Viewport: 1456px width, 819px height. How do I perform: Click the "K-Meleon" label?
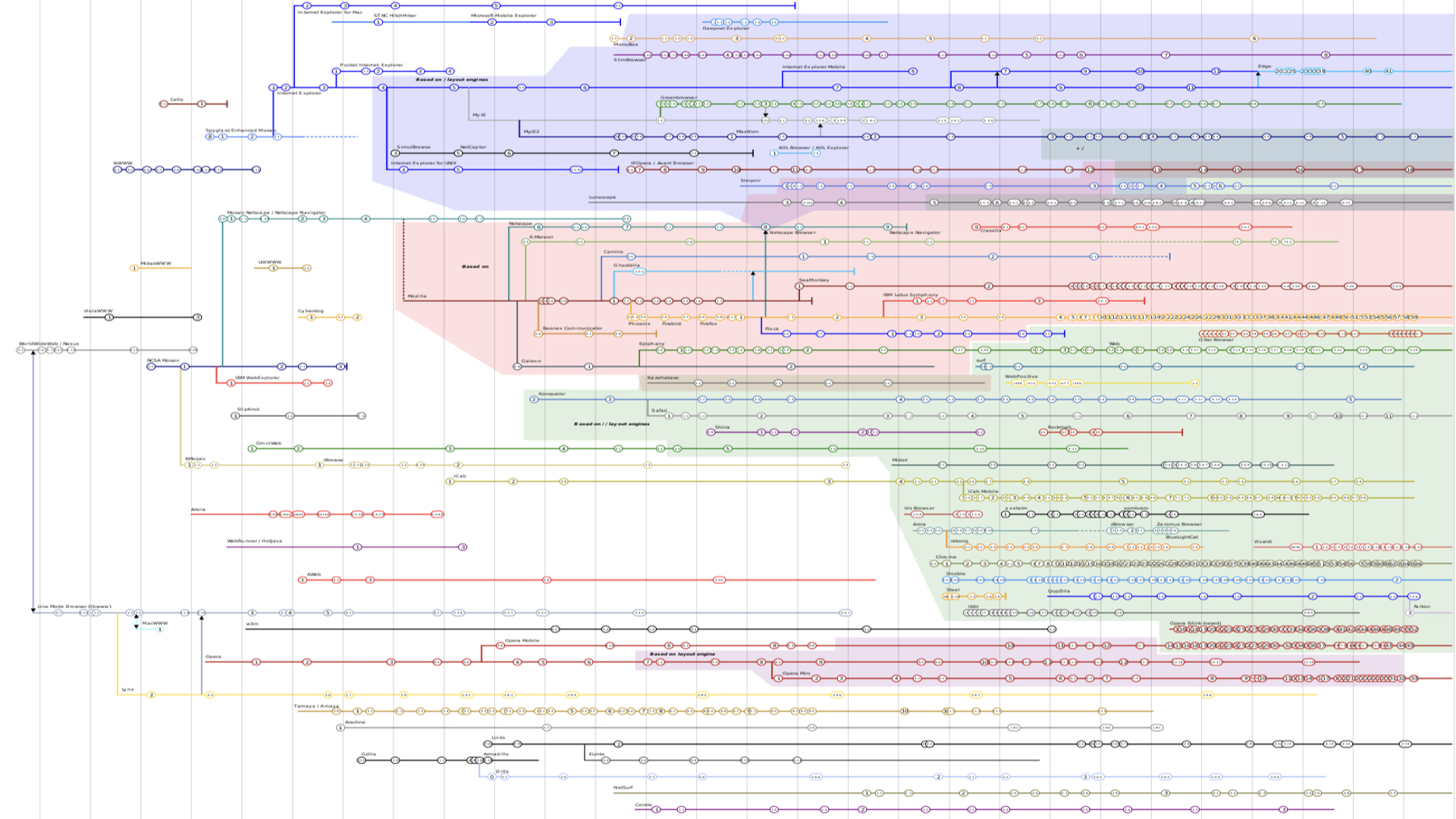point(541,237)
